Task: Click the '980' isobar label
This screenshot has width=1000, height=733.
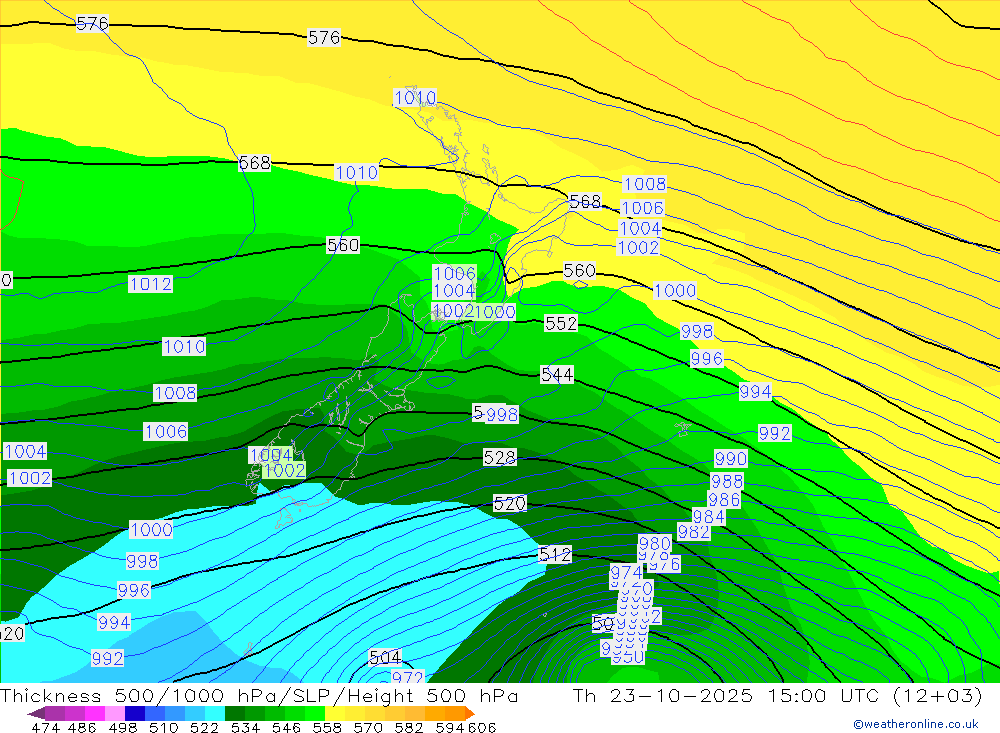Action: pyautogui.click(x=655, y=543)
